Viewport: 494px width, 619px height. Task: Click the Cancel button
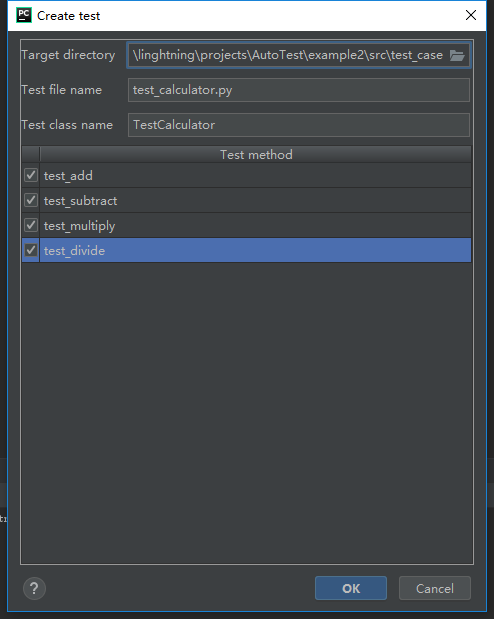point(435,588)
